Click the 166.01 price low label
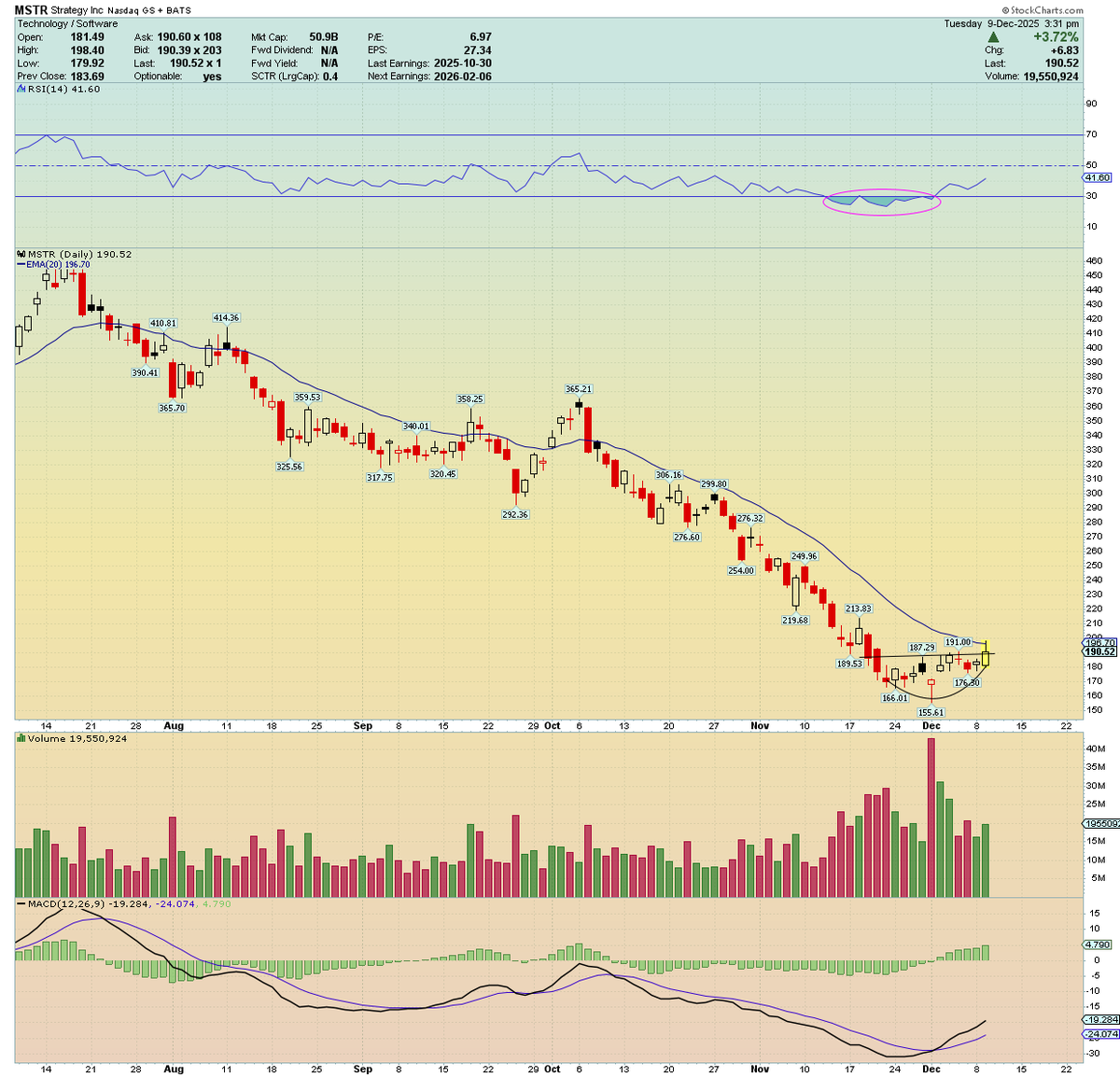 pyautogui.click(x=895, y=698)
